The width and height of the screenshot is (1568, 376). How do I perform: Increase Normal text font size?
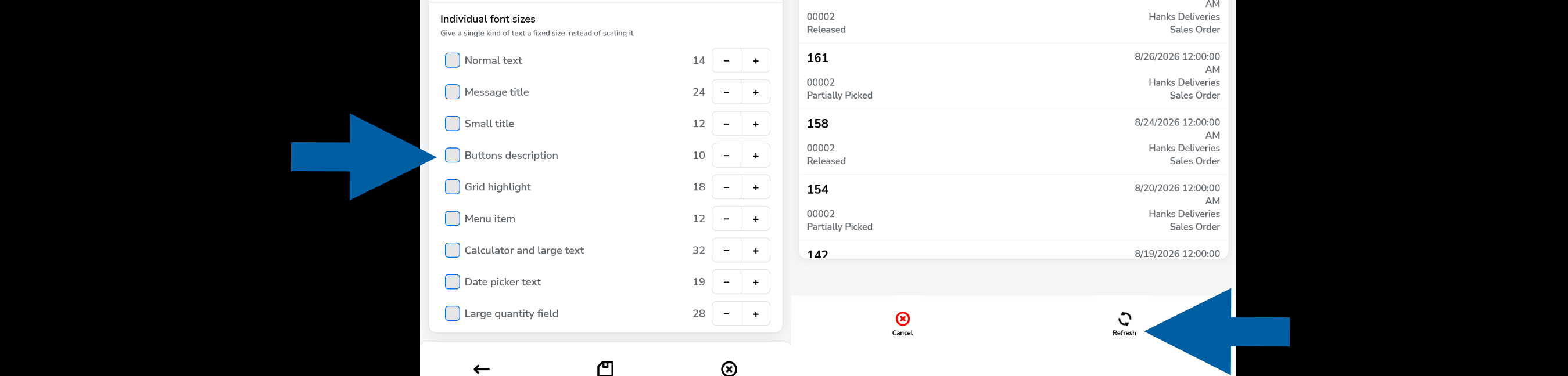point(756,60)
